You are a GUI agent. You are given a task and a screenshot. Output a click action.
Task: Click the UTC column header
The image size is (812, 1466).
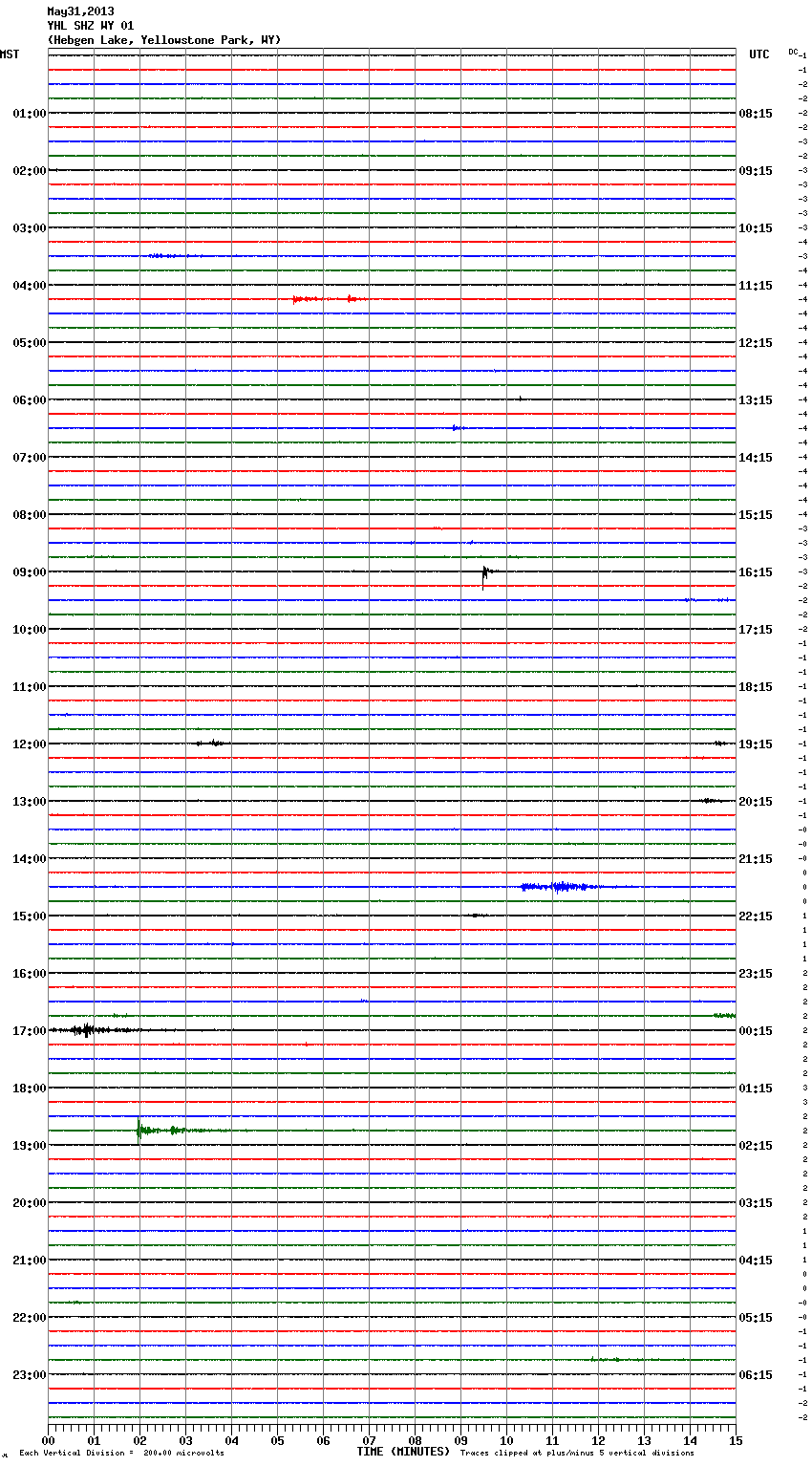tap(759, 54)
